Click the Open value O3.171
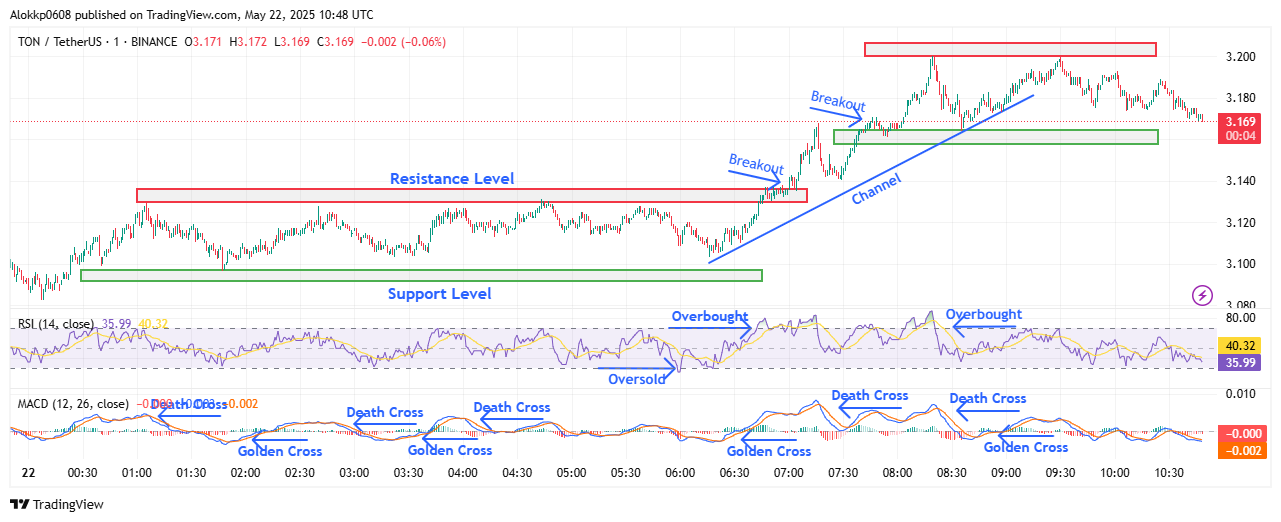The height and width of the screenshot is (522, 1281). pyautogui.click(x=201, y=42)
